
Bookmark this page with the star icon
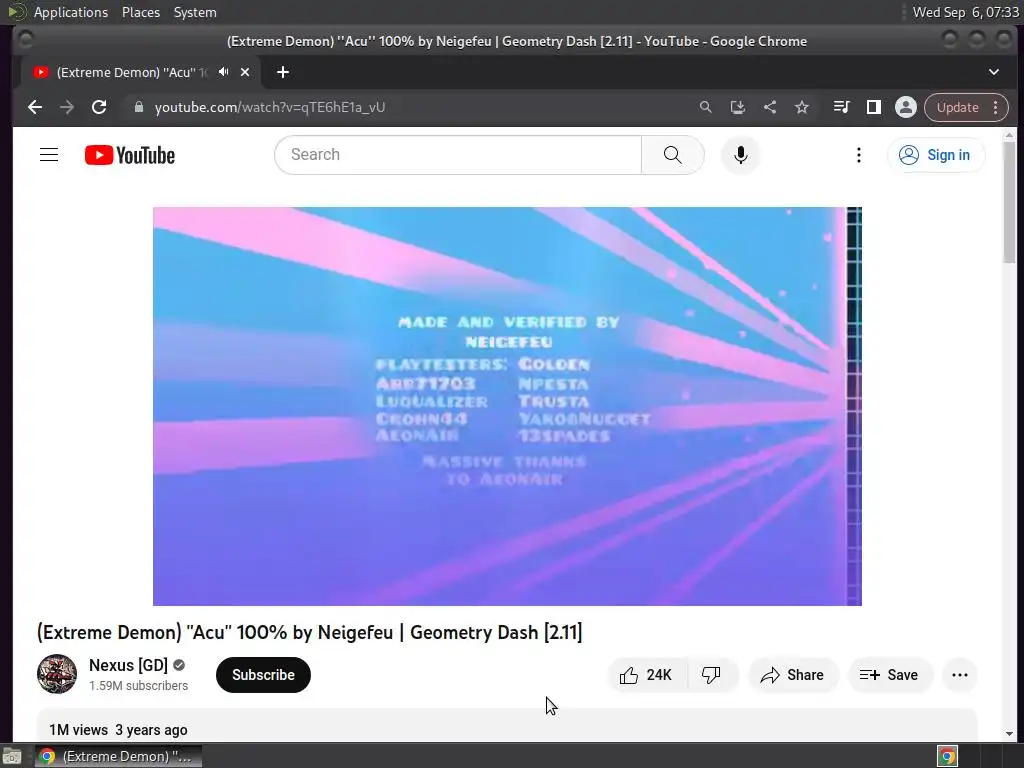[x=802, y=107]
